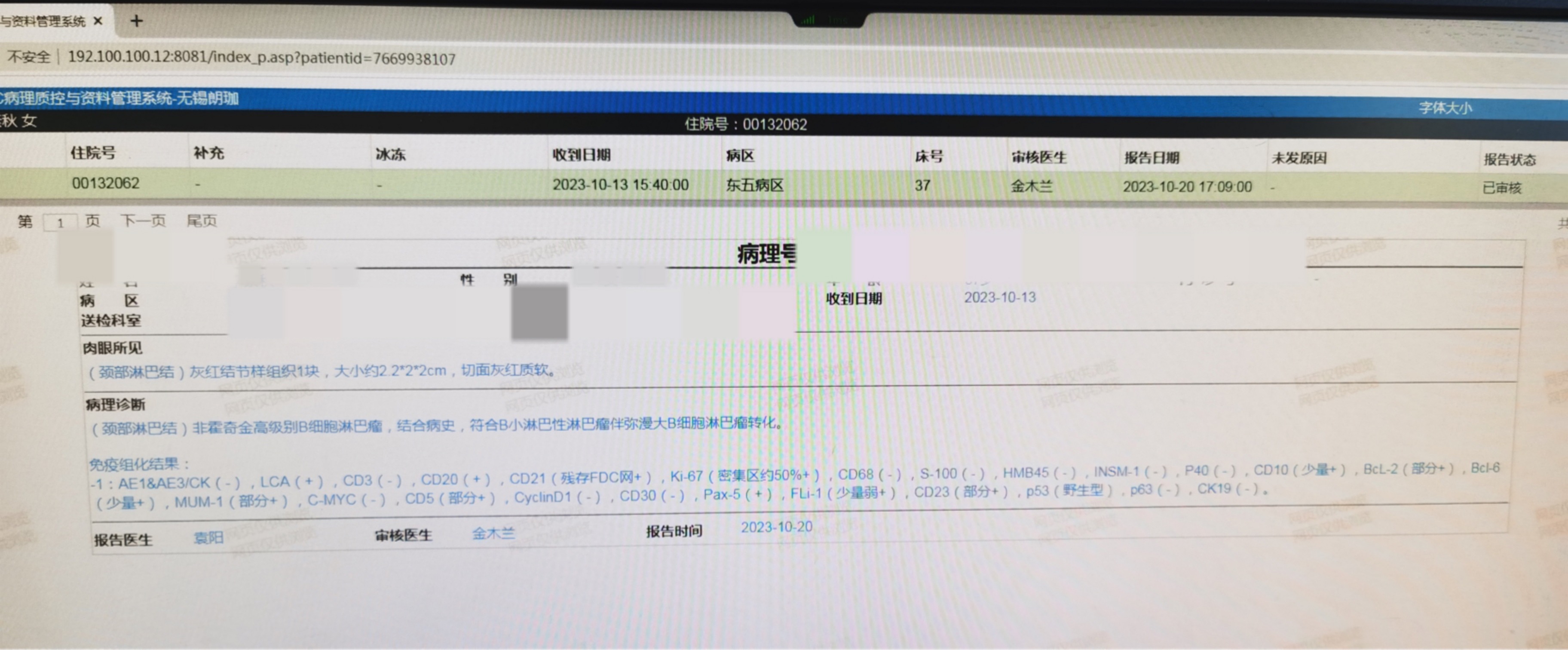The image size is (1568, 650).
Task: Click the 审核医生 column header
Action: click(1039, 157)
